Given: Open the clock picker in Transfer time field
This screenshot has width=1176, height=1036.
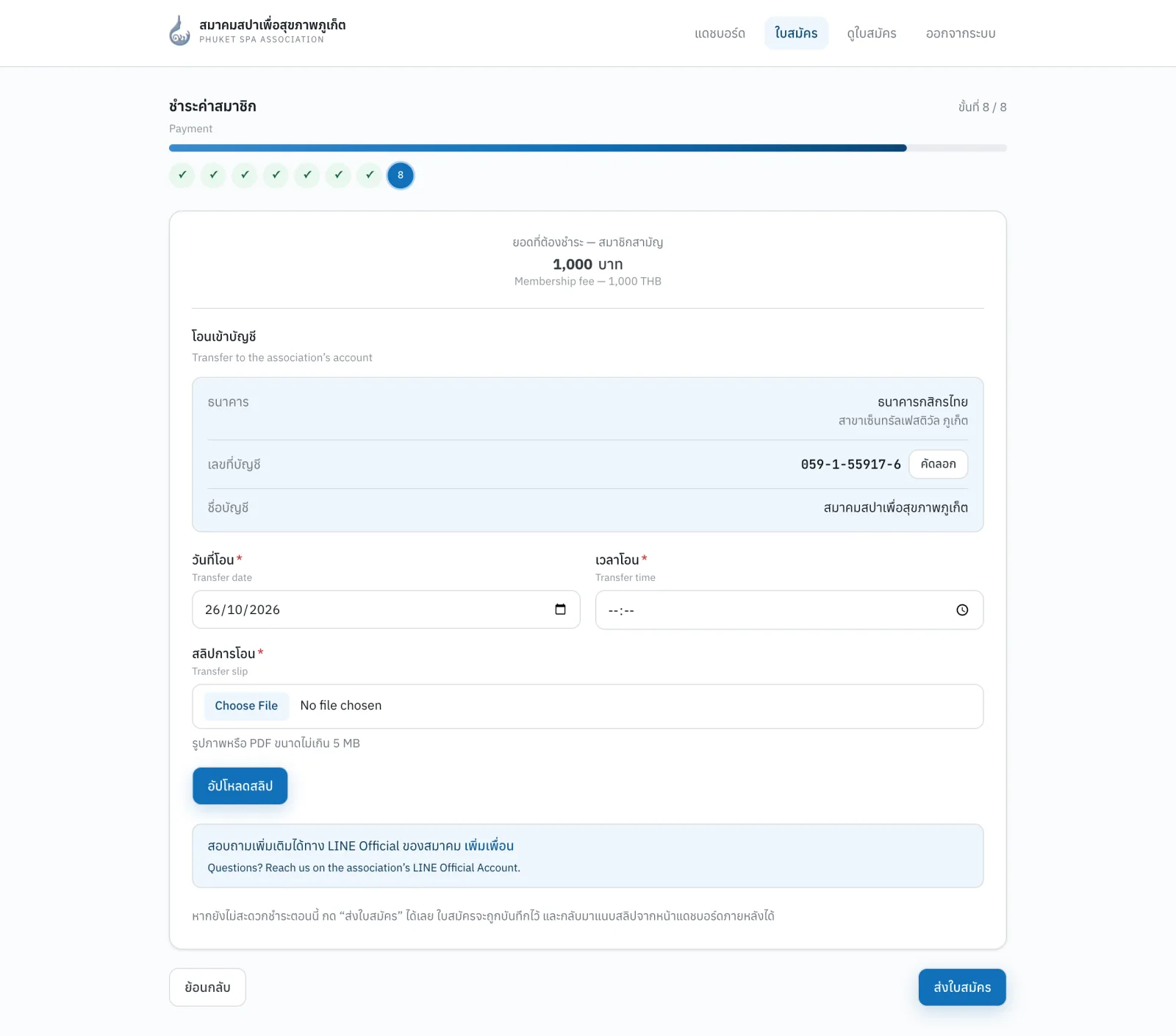Looking at the screenshot, I should pyautogui.click(x=962, y=610).
